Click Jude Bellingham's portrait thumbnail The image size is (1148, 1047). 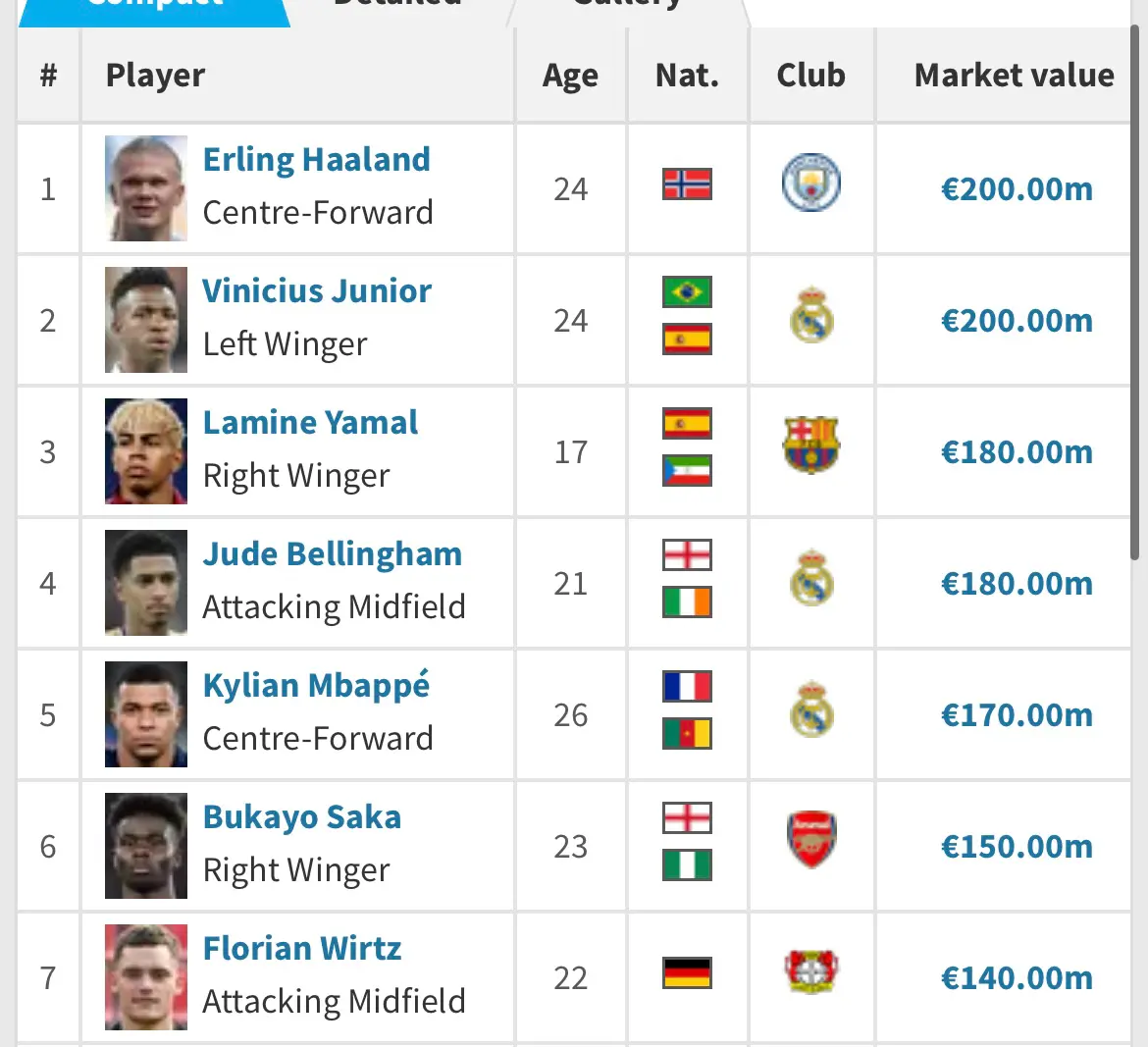click(x=146, y=583)
